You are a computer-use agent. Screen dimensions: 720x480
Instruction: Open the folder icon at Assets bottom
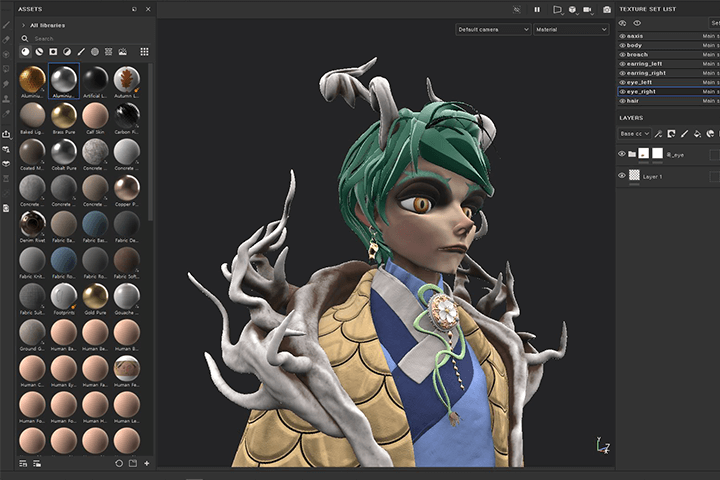pyautogui.click(x=133, y=463)
